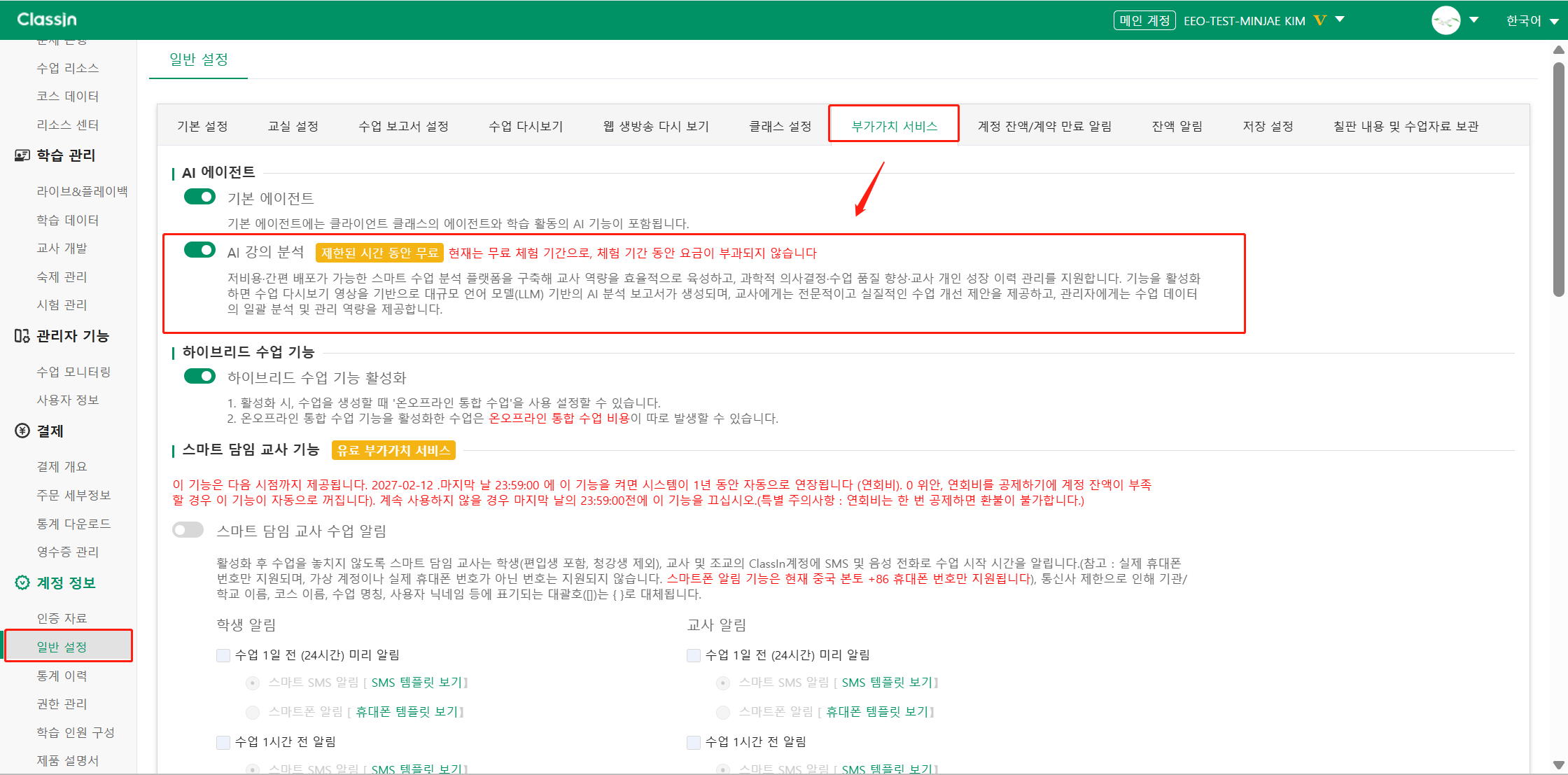This screenshot has height=775, width=1568.
Task: Open the 수업 다시보기 tab
Action: [x=526, y=126]
